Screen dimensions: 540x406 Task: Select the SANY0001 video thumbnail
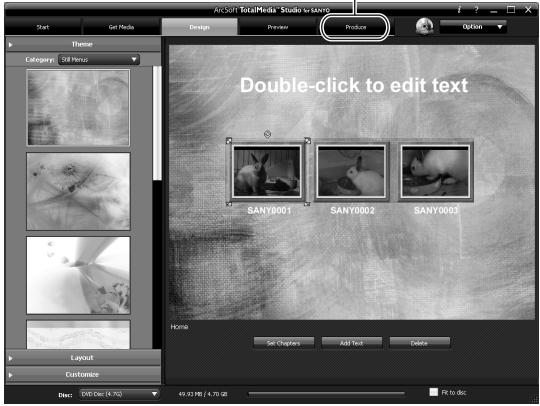[x=267, y=171]
